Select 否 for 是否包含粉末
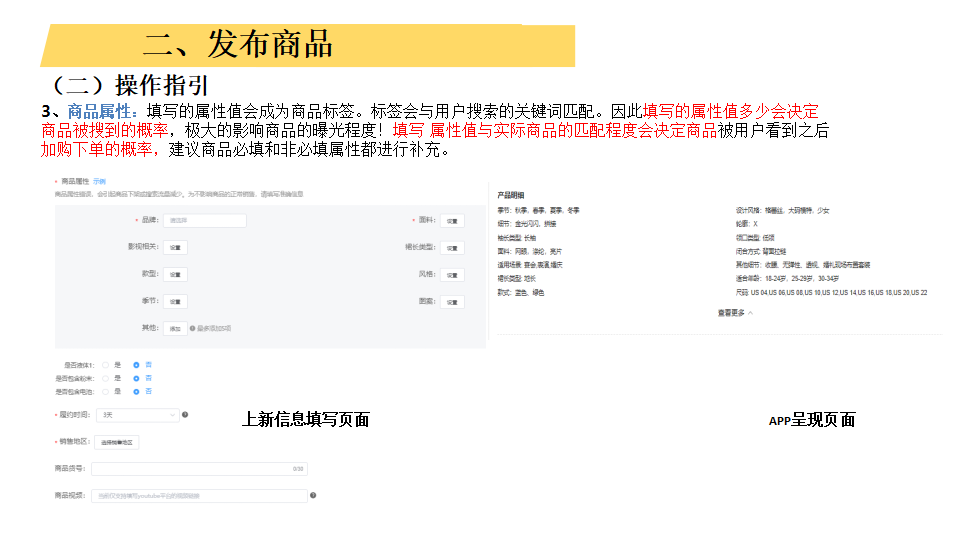 136,378
